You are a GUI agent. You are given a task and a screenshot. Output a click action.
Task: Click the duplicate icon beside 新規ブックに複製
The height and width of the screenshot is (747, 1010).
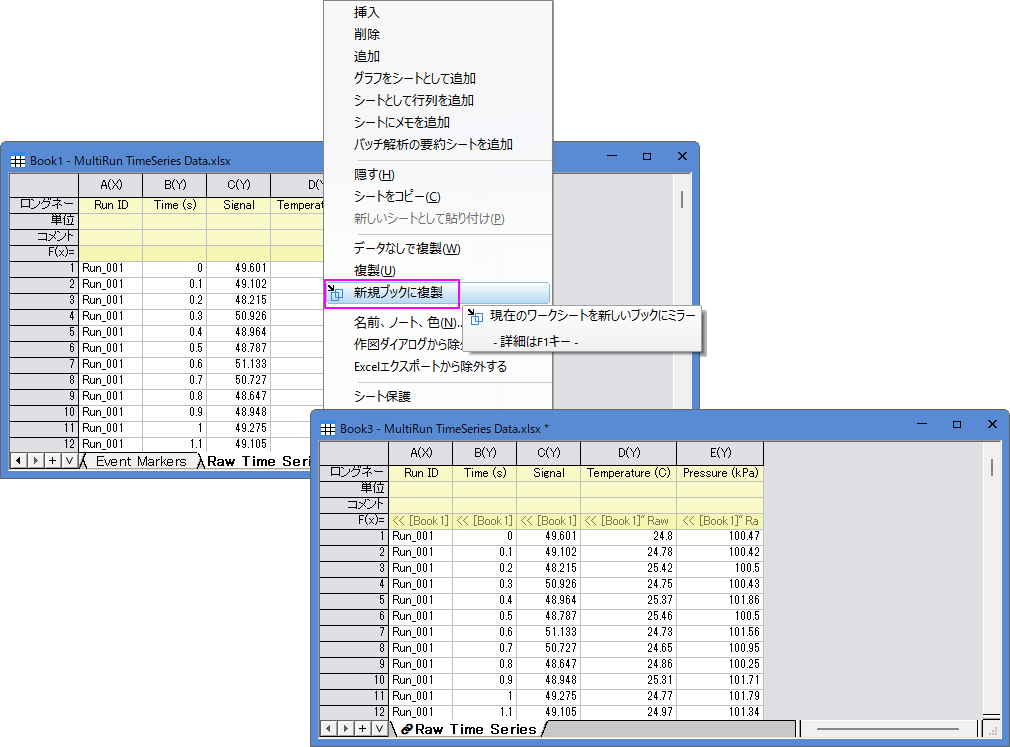click(336, 293)
